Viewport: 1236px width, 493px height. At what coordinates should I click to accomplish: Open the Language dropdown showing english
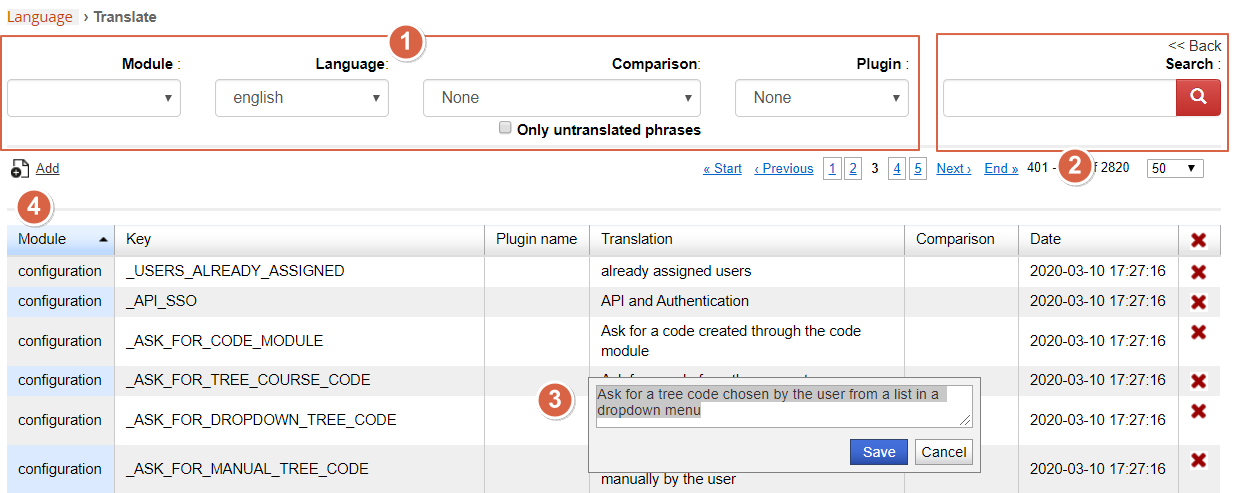pos(302,98)
